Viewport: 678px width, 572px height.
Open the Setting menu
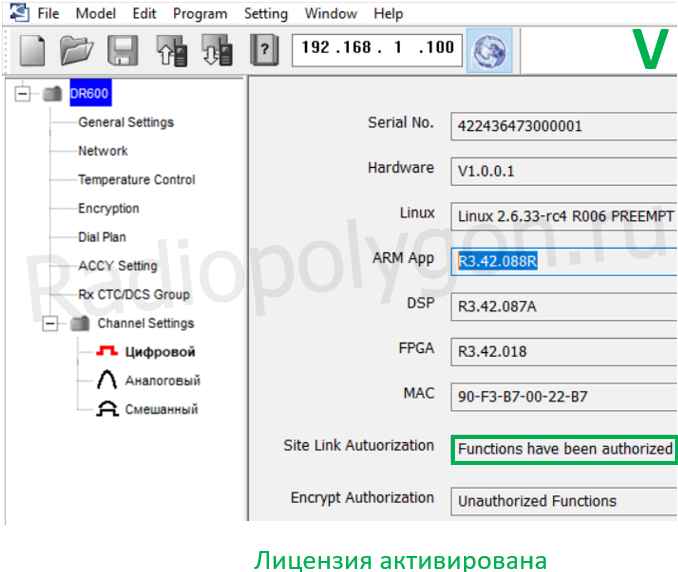click(265, 14)
